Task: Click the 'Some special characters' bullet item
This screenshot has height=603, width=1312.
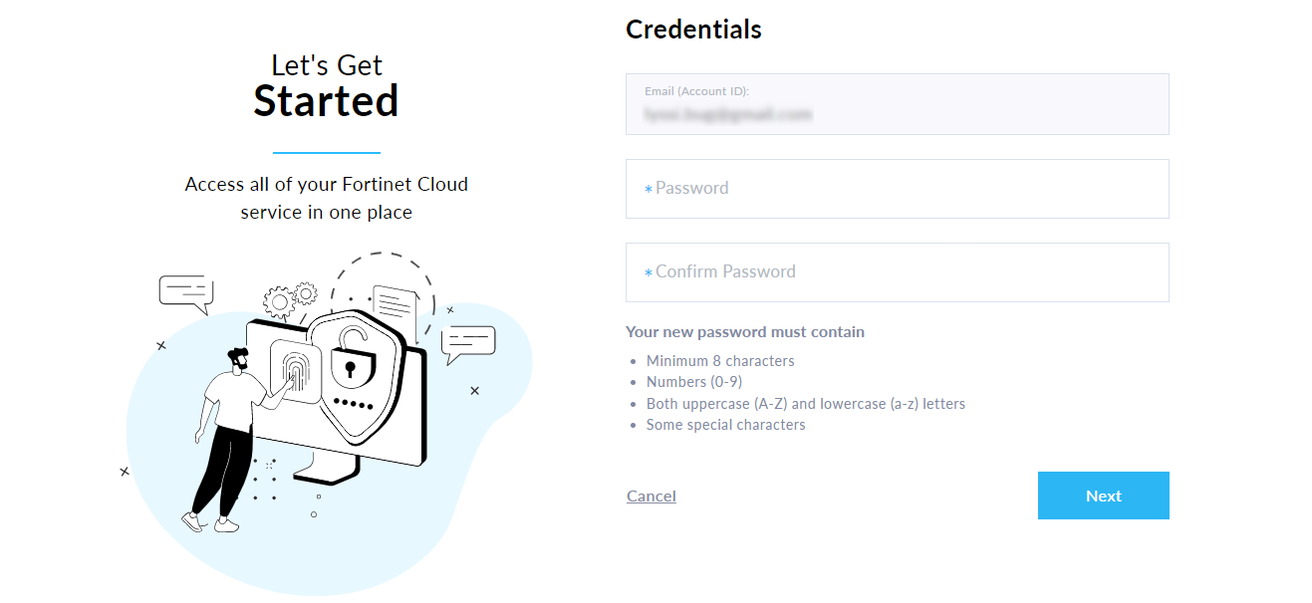Action: (725, 424)
